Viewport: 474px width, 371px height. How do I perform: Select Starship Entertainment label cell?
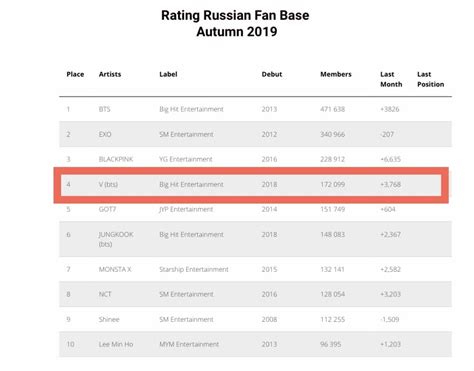pyautogui.click(x=194, y=269)
